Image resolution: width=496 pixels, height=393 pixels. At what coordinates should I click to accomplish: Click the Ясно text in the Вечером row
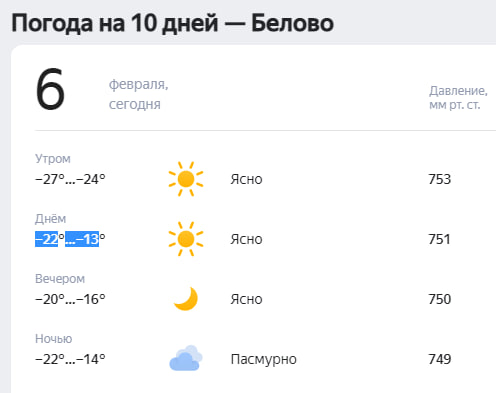click(246, 299)
